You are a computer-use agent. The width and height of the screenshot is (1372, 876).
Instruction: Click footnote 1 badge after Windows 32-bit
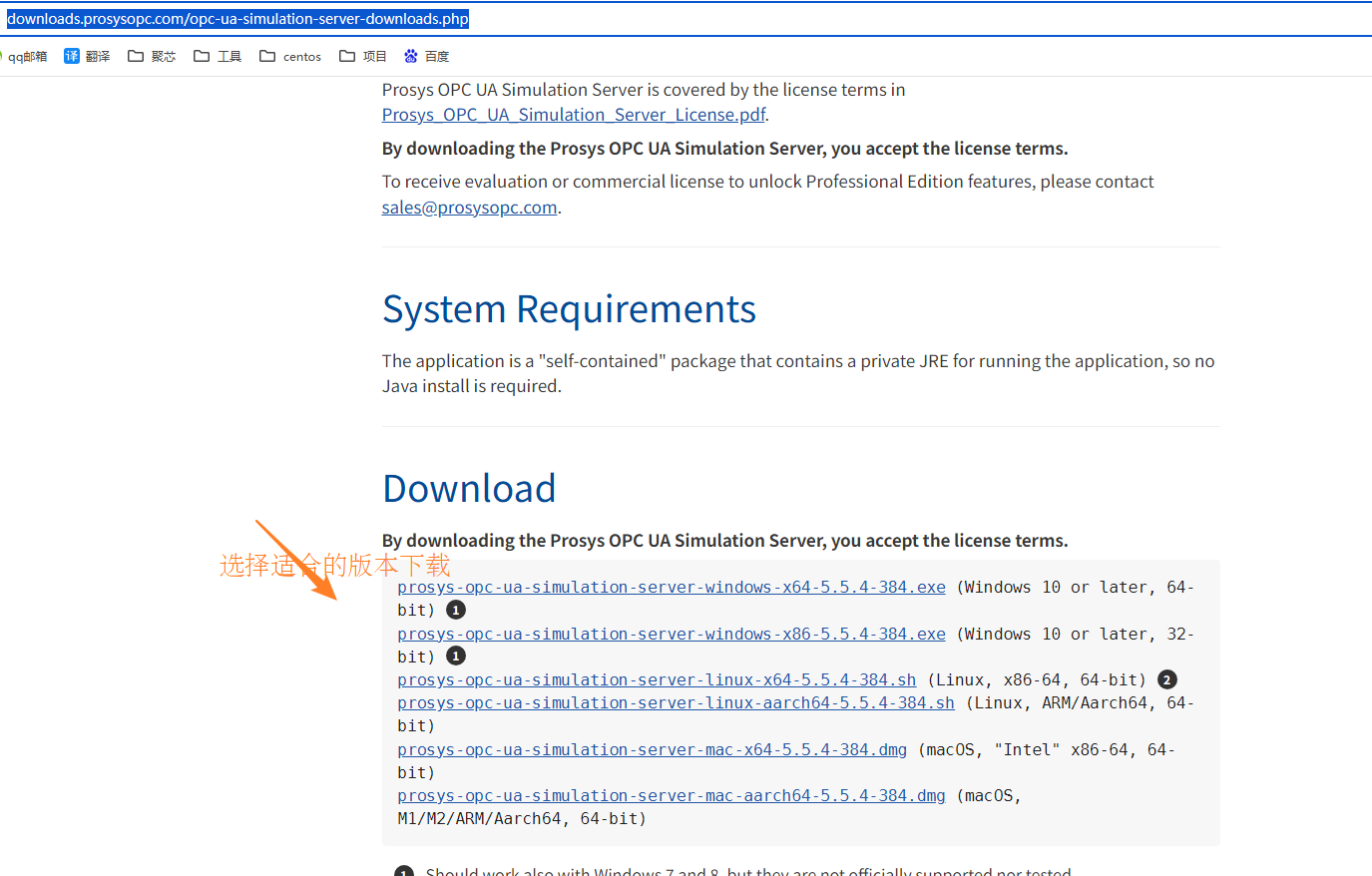pyautogui.click(x=456, y=657)
